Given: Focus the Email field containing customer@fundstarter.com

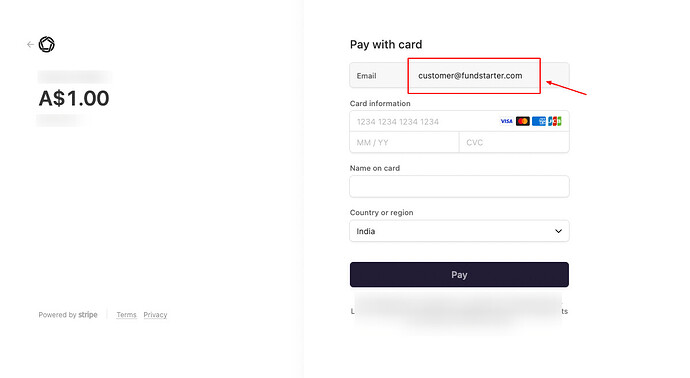Looking at the screenshot, I should click(x=459, y=75).
